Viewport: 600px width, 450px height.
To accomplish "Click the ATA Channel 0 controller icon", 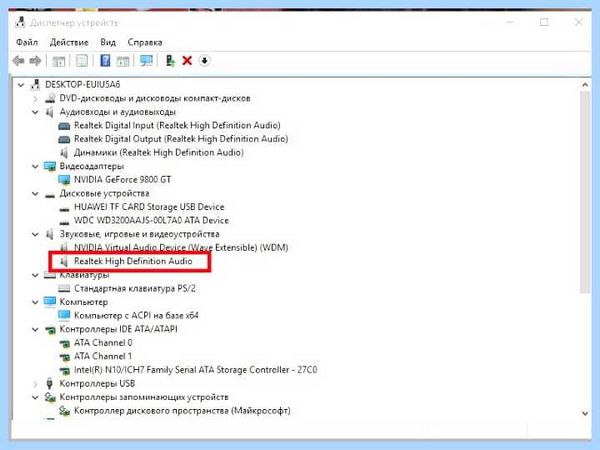I will pyautogui.click(x=64, y=343).
